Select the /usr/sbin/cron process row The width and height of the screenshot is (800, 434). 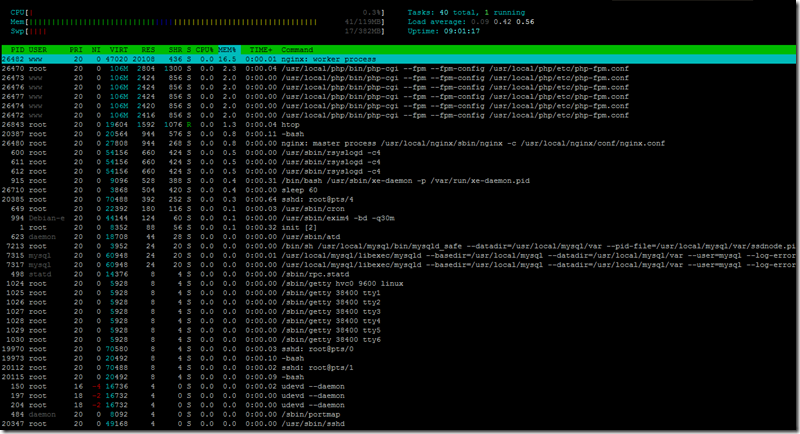pyautogui.click(x=398, y=209)
